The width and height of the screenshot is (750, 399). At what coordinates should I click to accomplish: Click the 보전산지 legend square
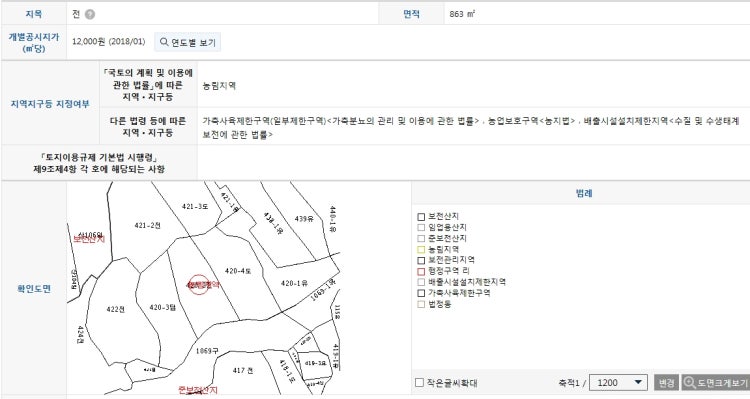click(421, 217)
